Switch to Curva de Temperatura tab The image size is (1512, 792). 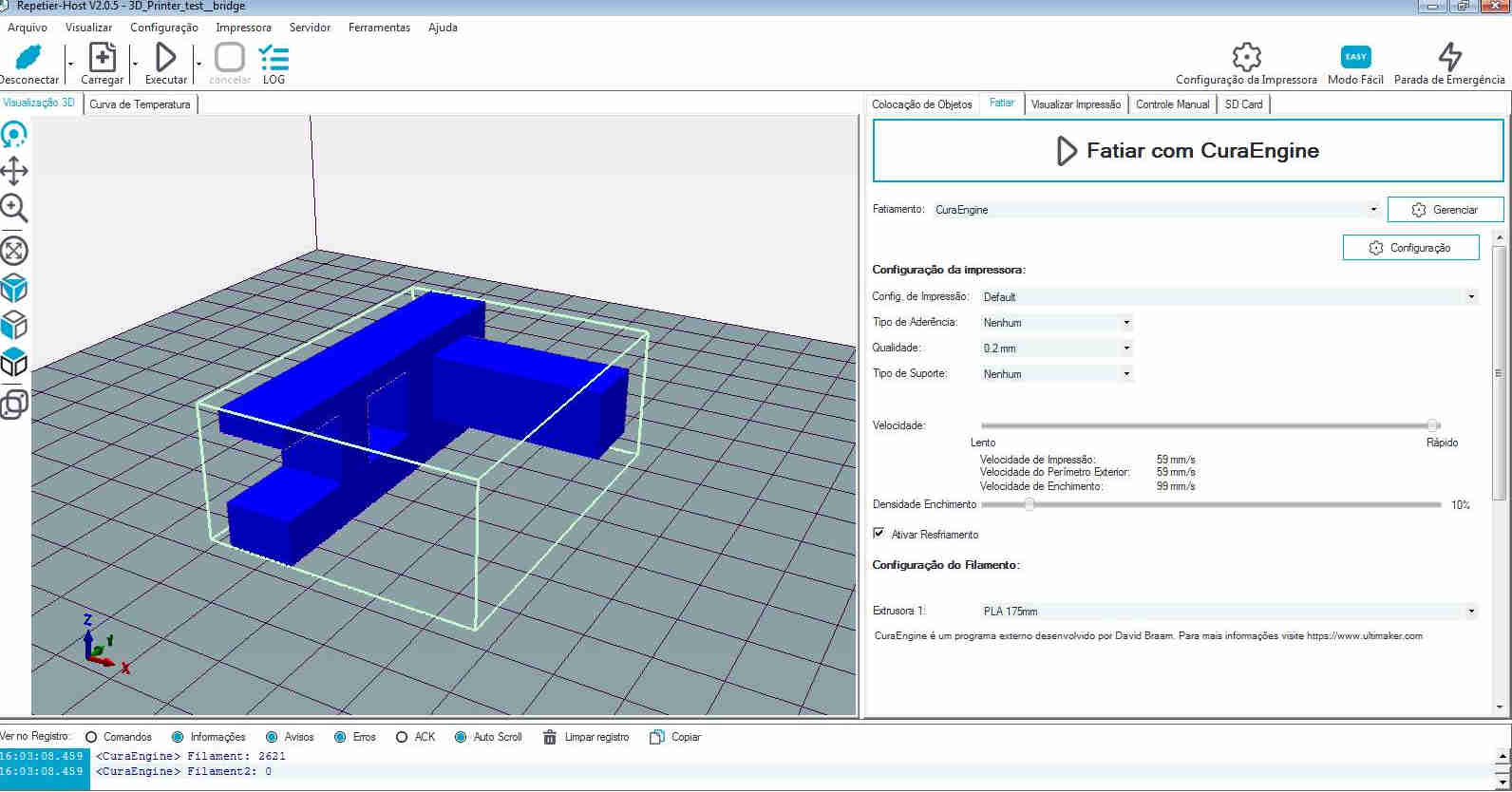pyautogui.click(x=140, y=104)
